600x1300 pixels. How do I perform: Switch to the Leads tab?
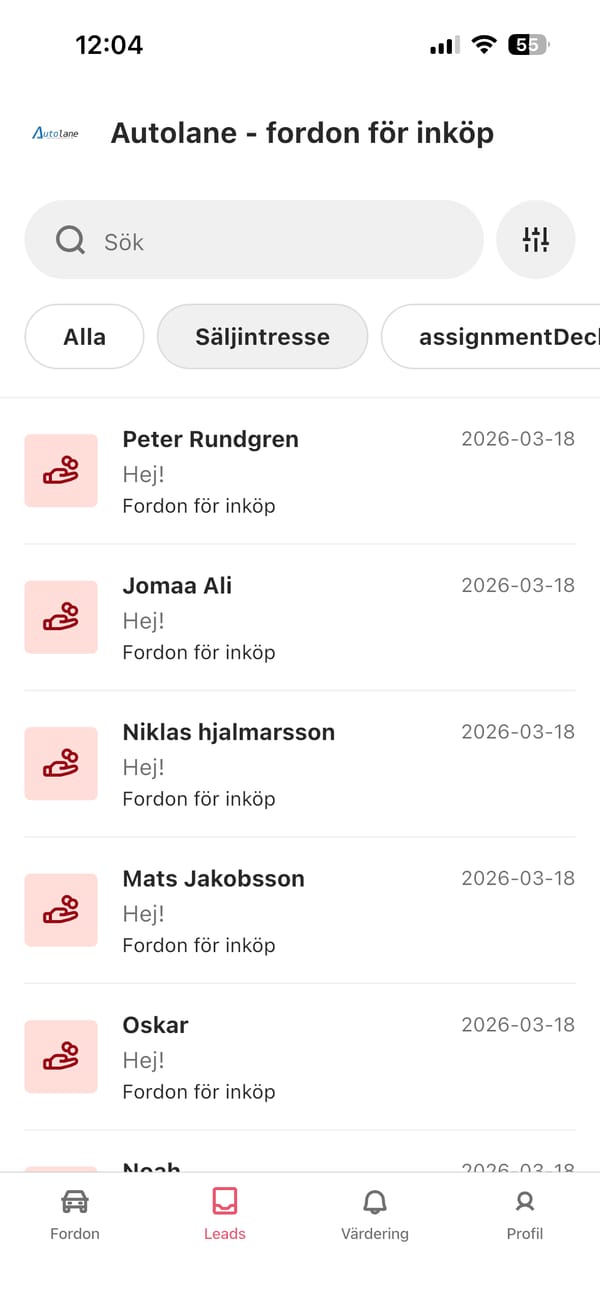pos(224,1213)
